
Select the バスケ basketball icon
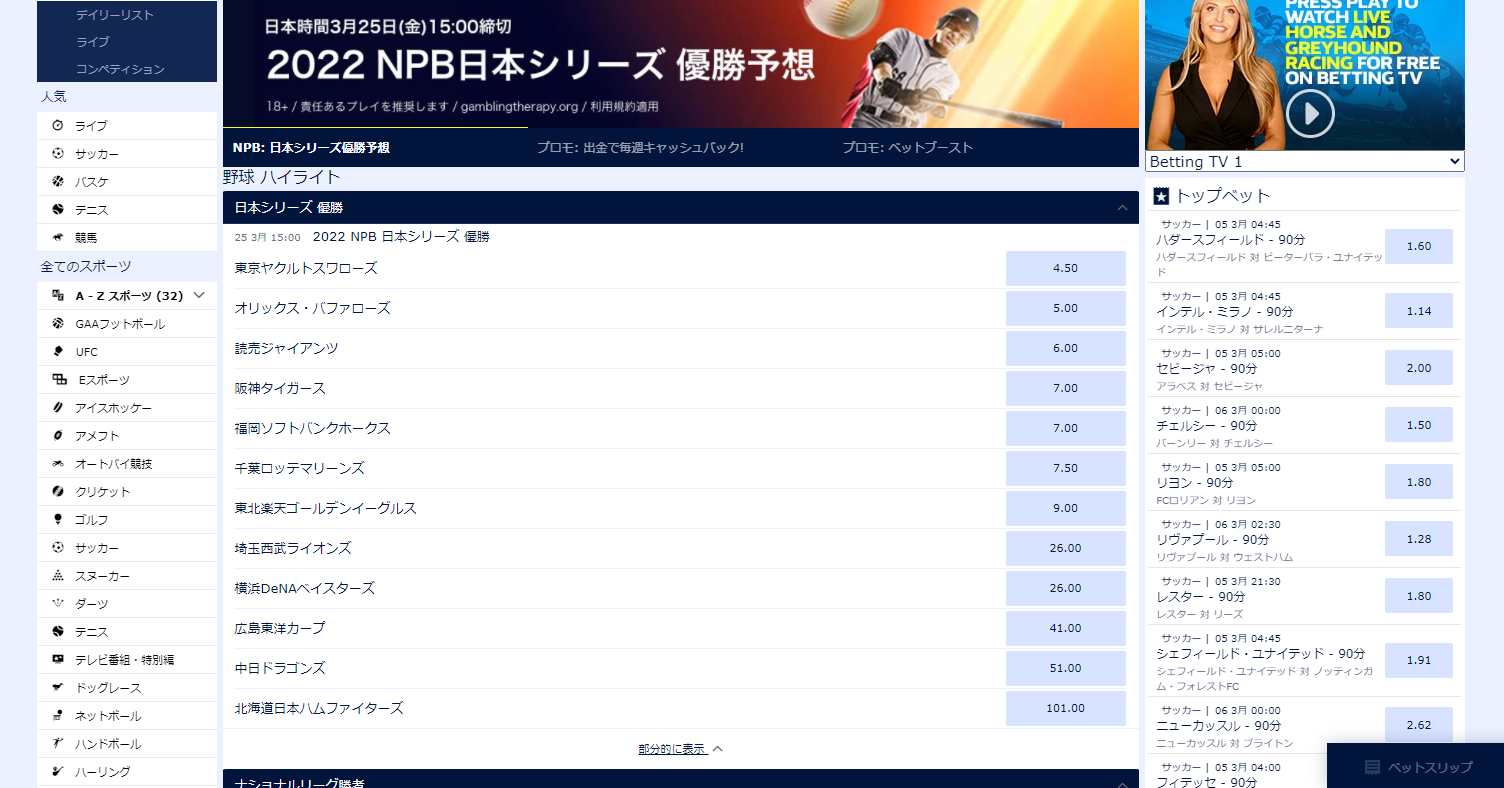point(57,182)
